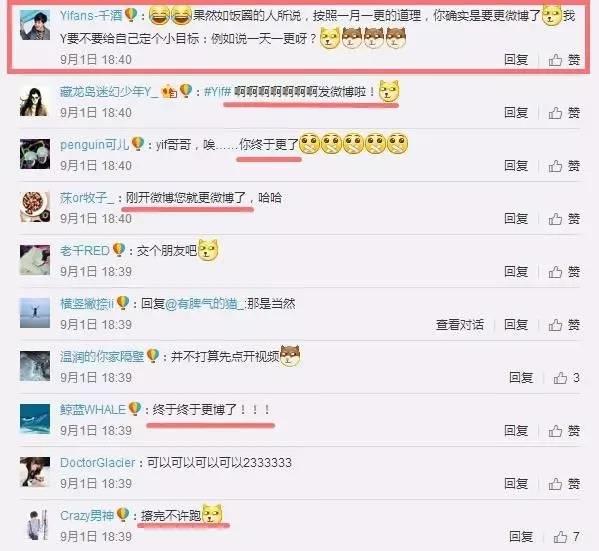Open username penguin可儿 profile

pos(94,145)
